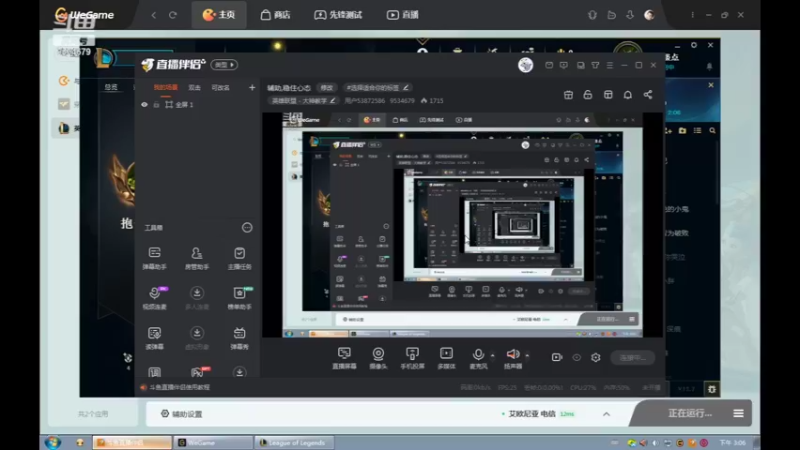Image resolution: width=800 pixels, height=450 pixels.
Task: Switch to WeGame taskbar item
Action: click(213, 442)
